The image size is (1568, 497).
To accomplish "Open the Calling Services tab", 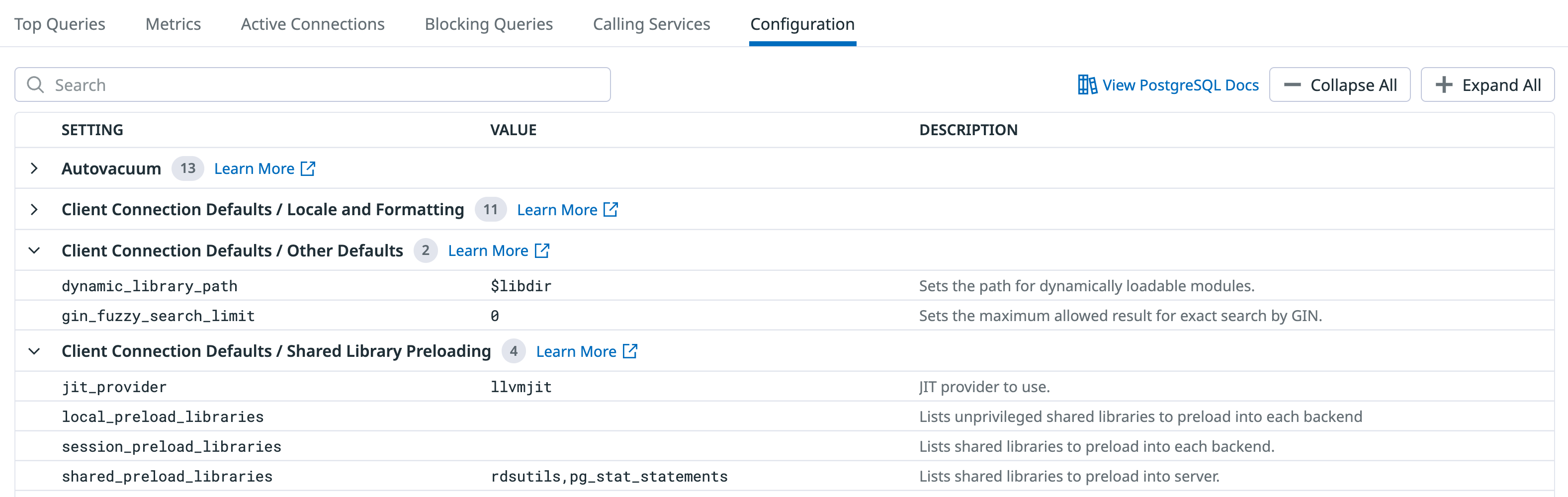I will coord(651,24).
